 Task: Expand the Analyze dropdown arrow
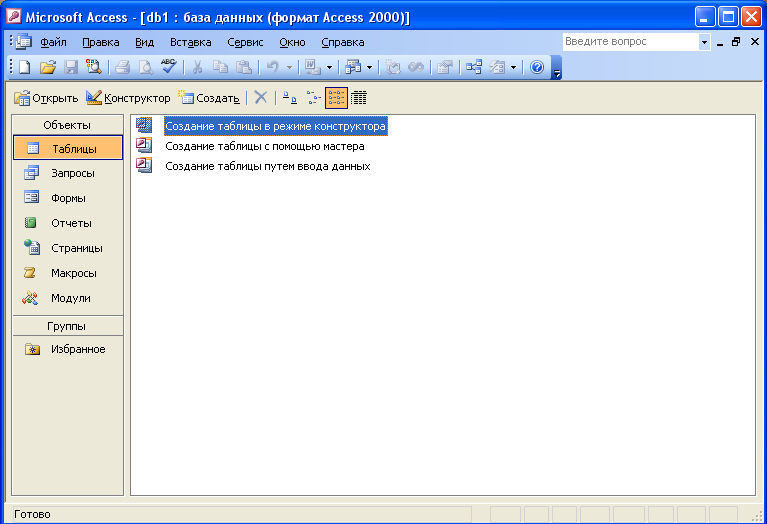(x=369, y=67)
